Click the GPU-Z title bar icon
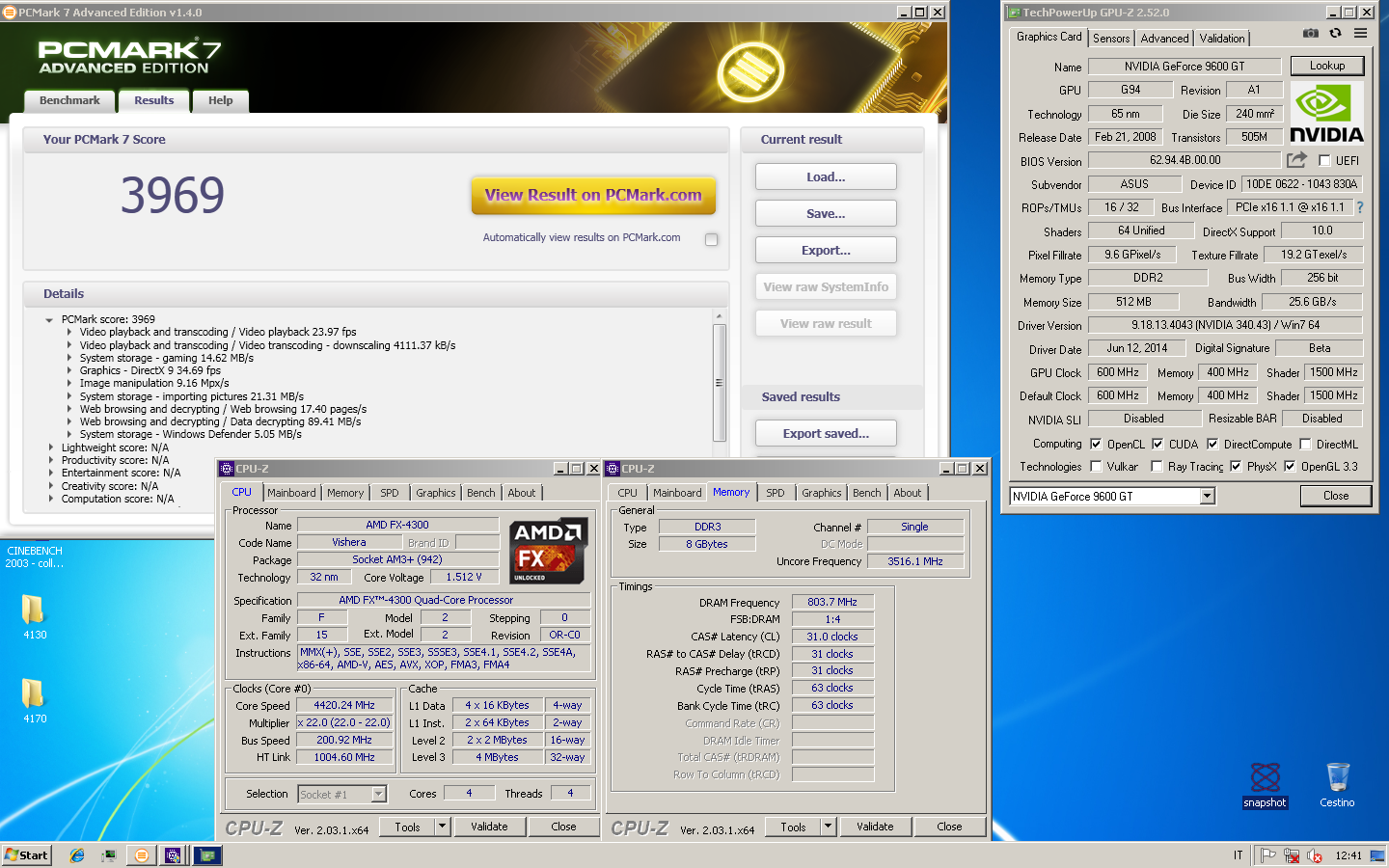 point(1014,13)
